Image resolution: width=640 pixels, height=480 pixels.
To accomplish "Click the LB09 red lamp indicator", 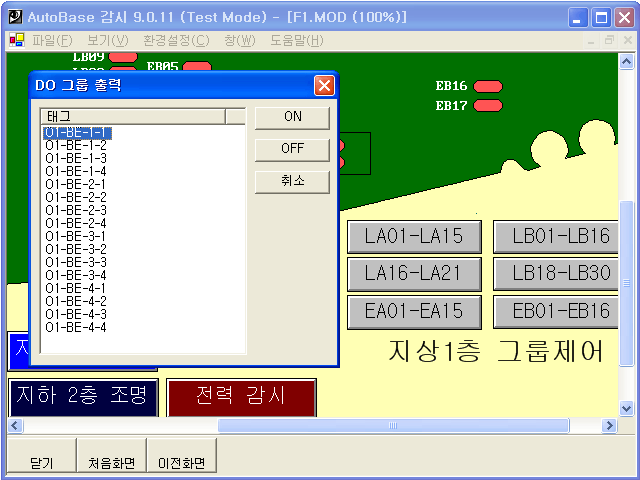I will point(123,57).
